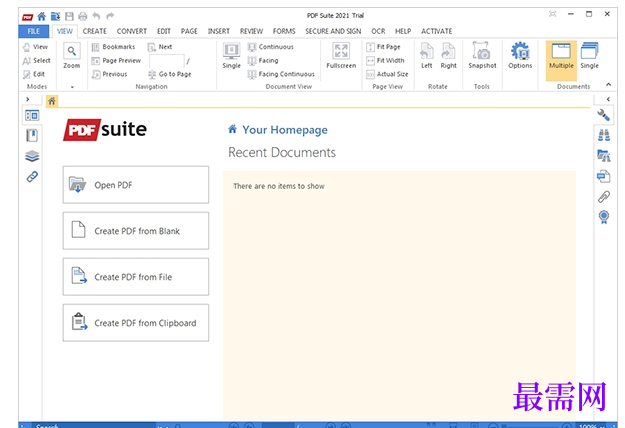Viewport: 625px width, 428px height.
Task: Enable Facing Continuous view
Action: [x=281, y=74]
